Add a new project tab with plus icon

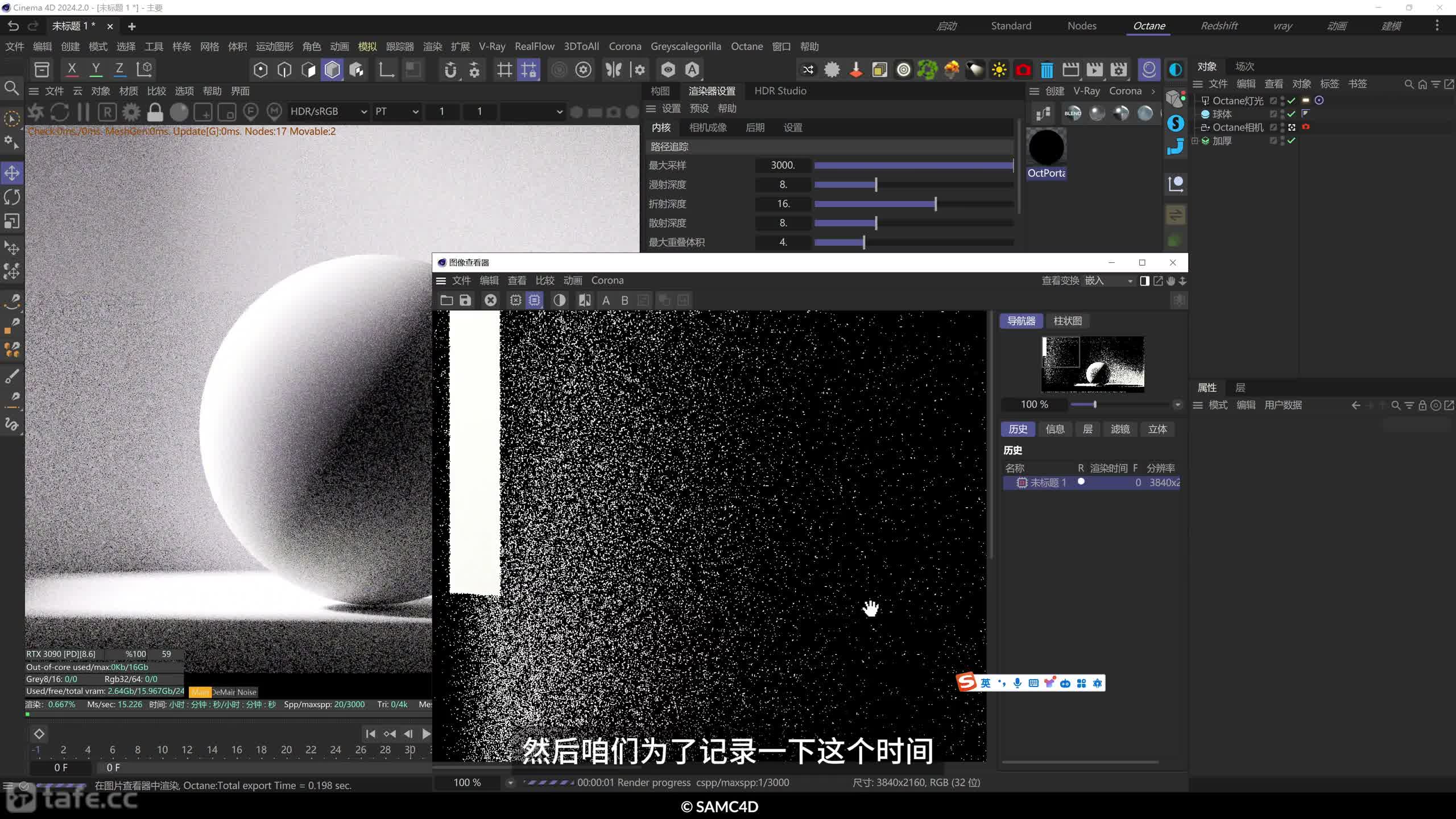pyautogui.click(x=131, y=26)
